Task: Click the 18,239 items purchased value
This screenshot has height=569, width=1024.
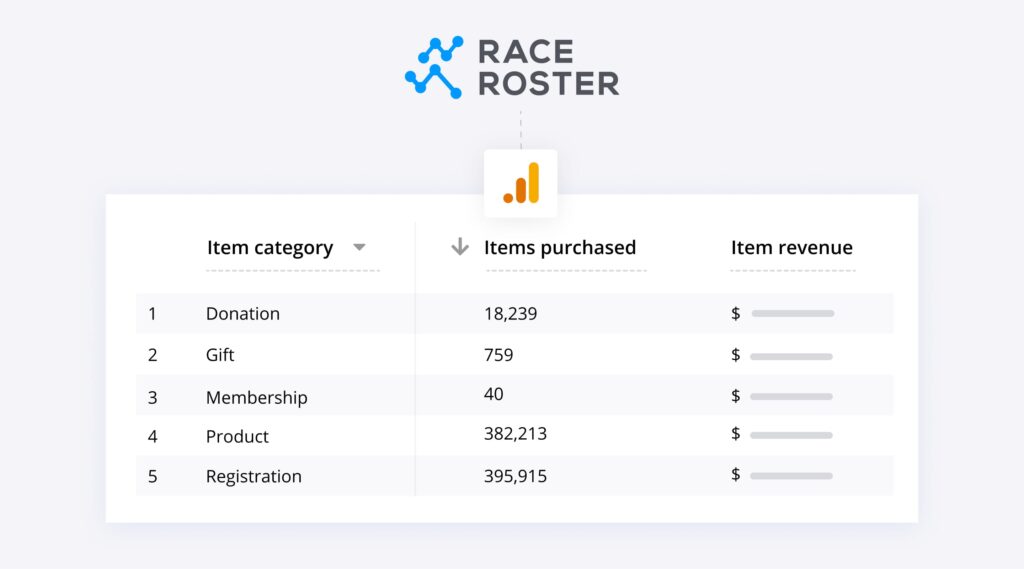Action: (510, 314)
